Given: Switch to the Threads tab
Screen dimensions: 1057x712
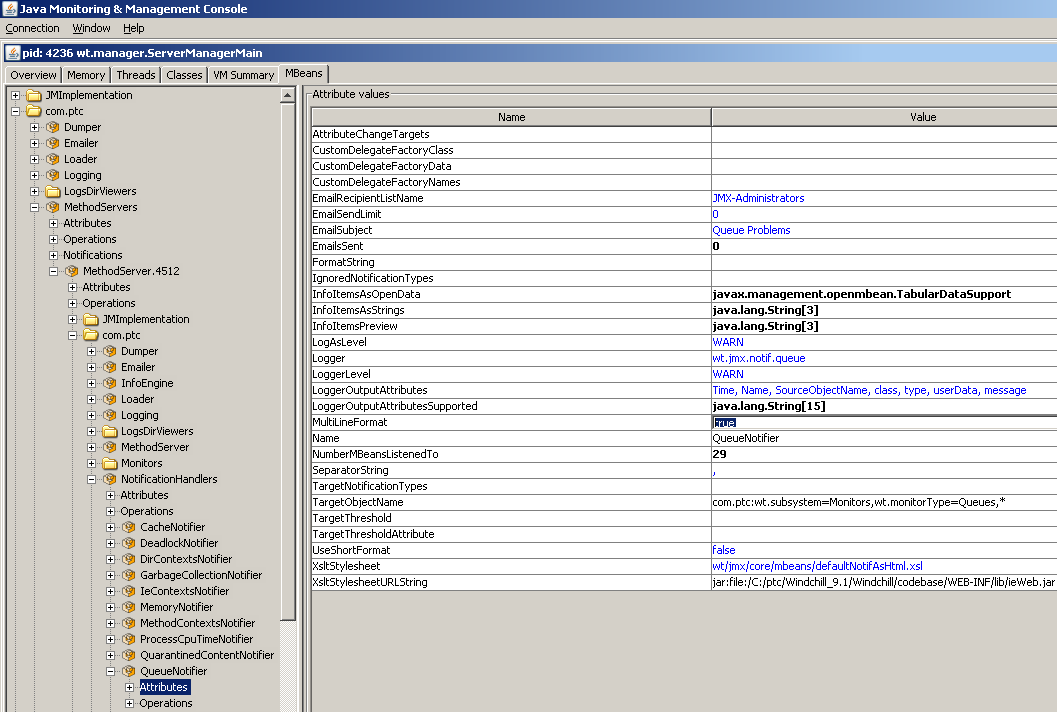Looking at the screenshot, I should point(135,75).
